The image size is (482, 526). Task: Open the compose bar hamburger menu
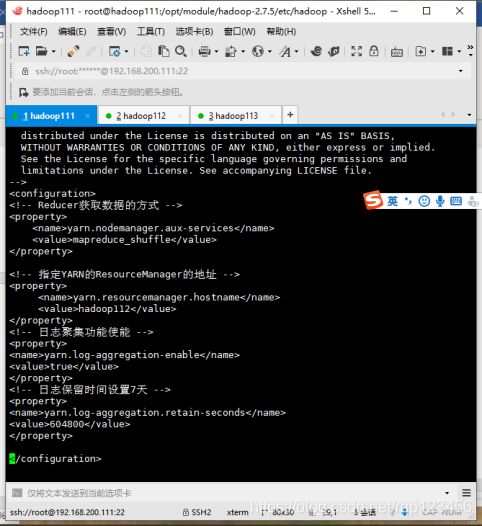[466, 493]
